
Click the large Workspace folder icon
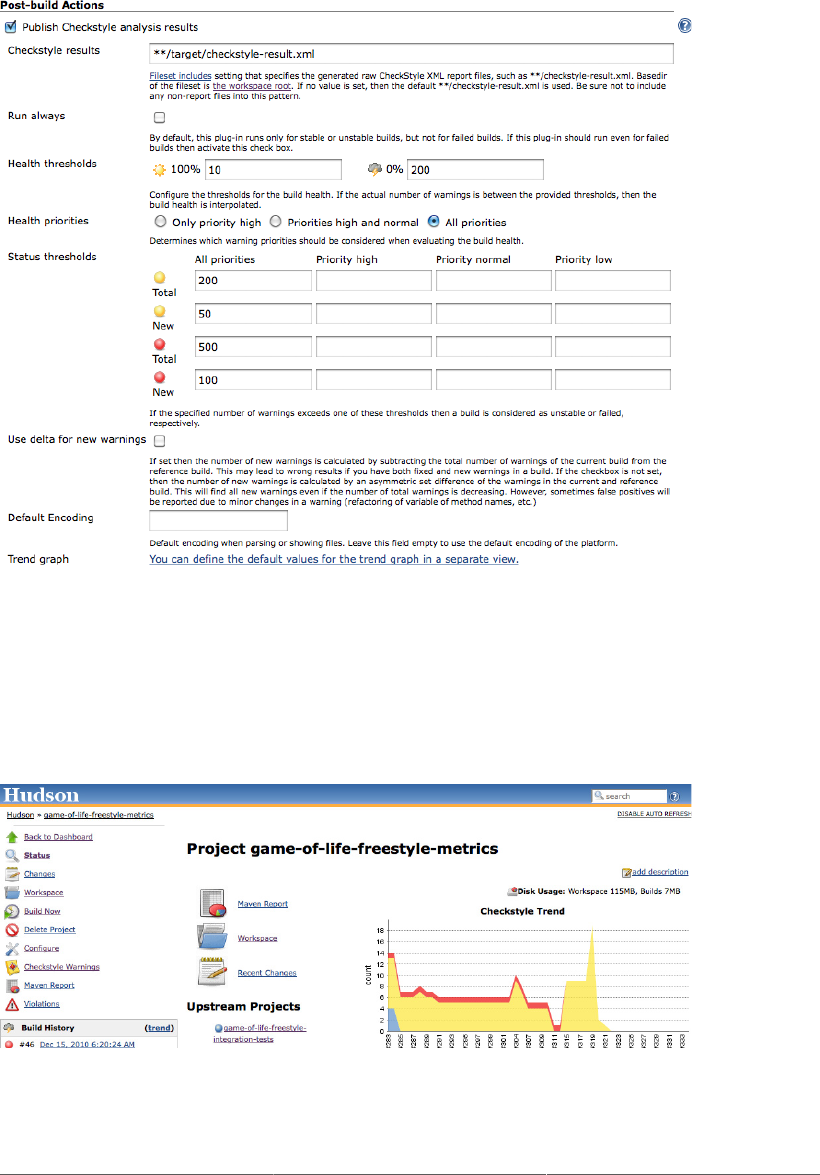coord(212,937)
